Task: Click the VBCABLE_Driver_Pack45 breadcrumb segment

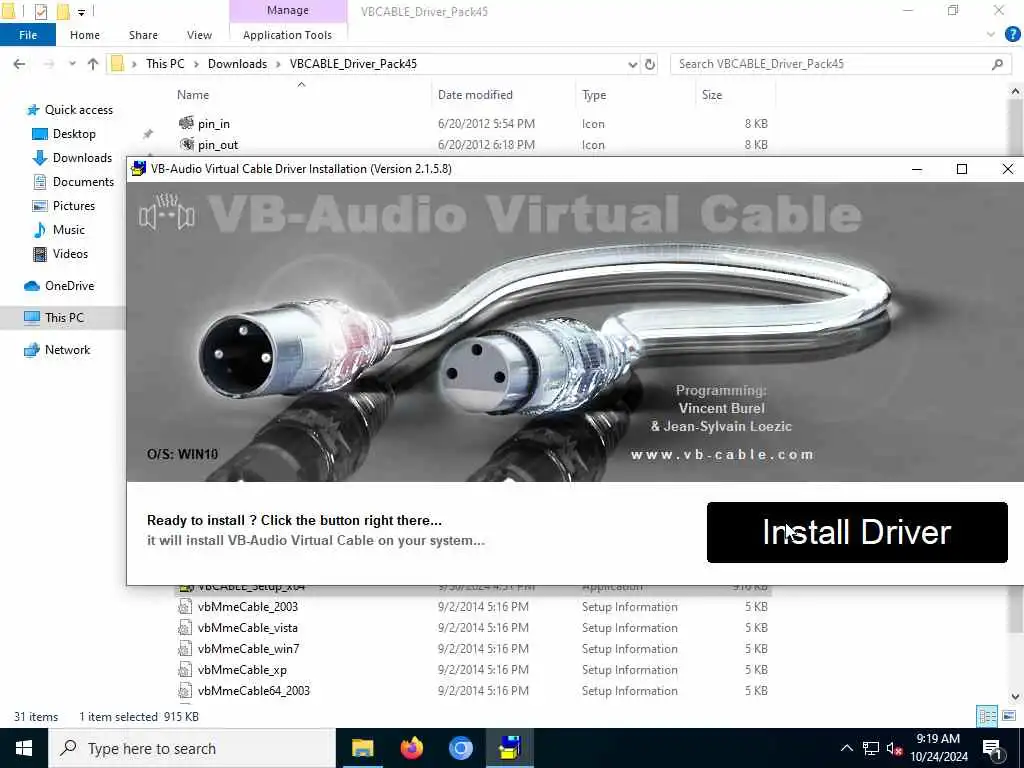Action: 353,64
